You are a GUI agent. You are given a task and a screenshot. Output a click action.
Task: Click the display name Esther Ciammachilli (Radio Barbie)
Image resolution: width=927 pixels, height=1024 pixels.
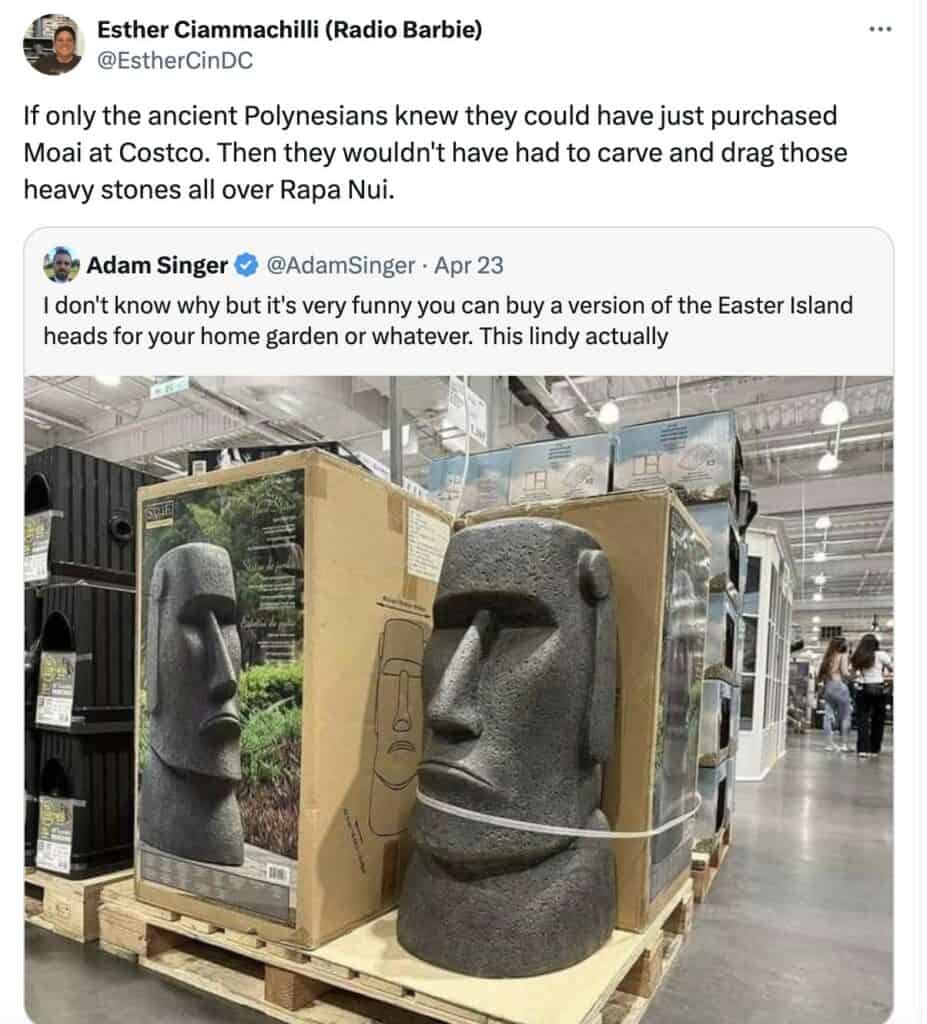tap(290, 29)
